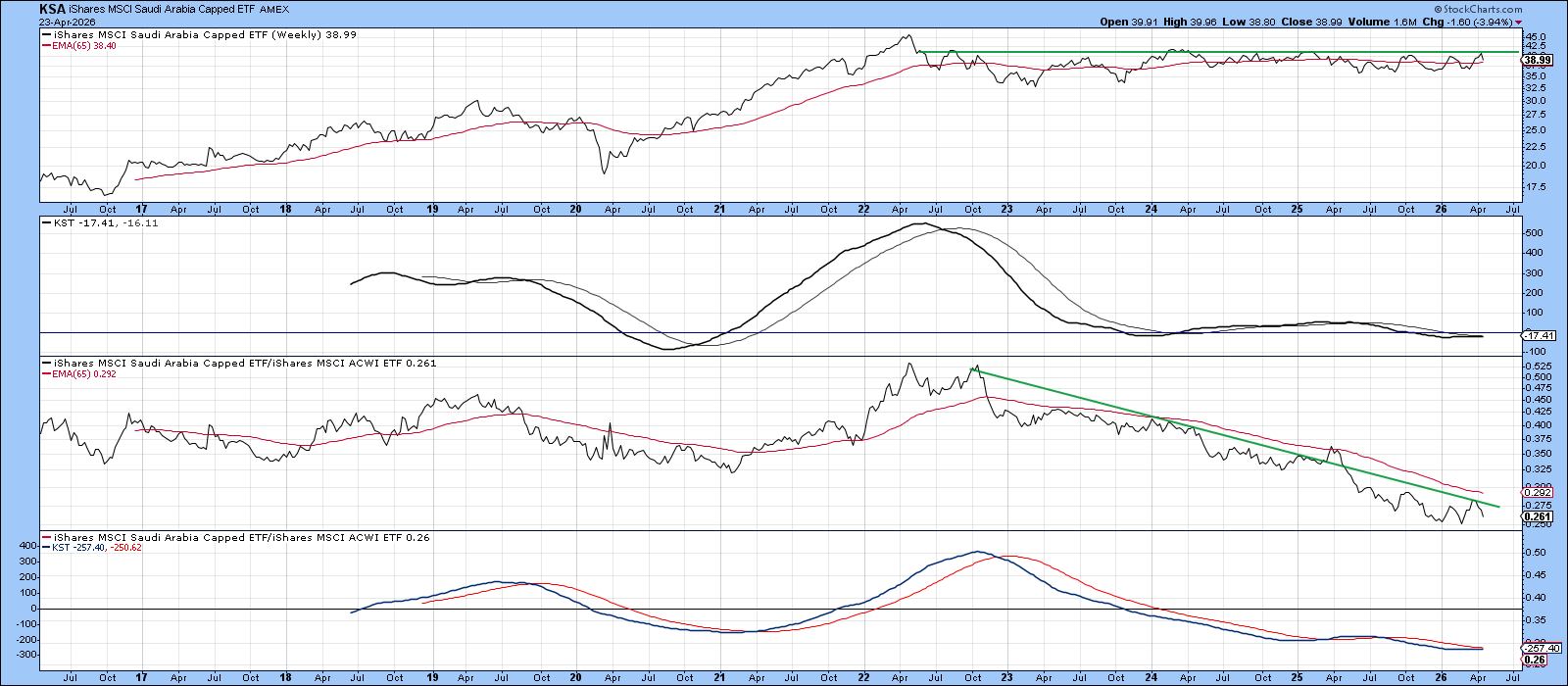Click the boxed 0.26 tag in the lowest panel
The height and width of the screenshot is (686, 1568).
[x=1533, y=658]
